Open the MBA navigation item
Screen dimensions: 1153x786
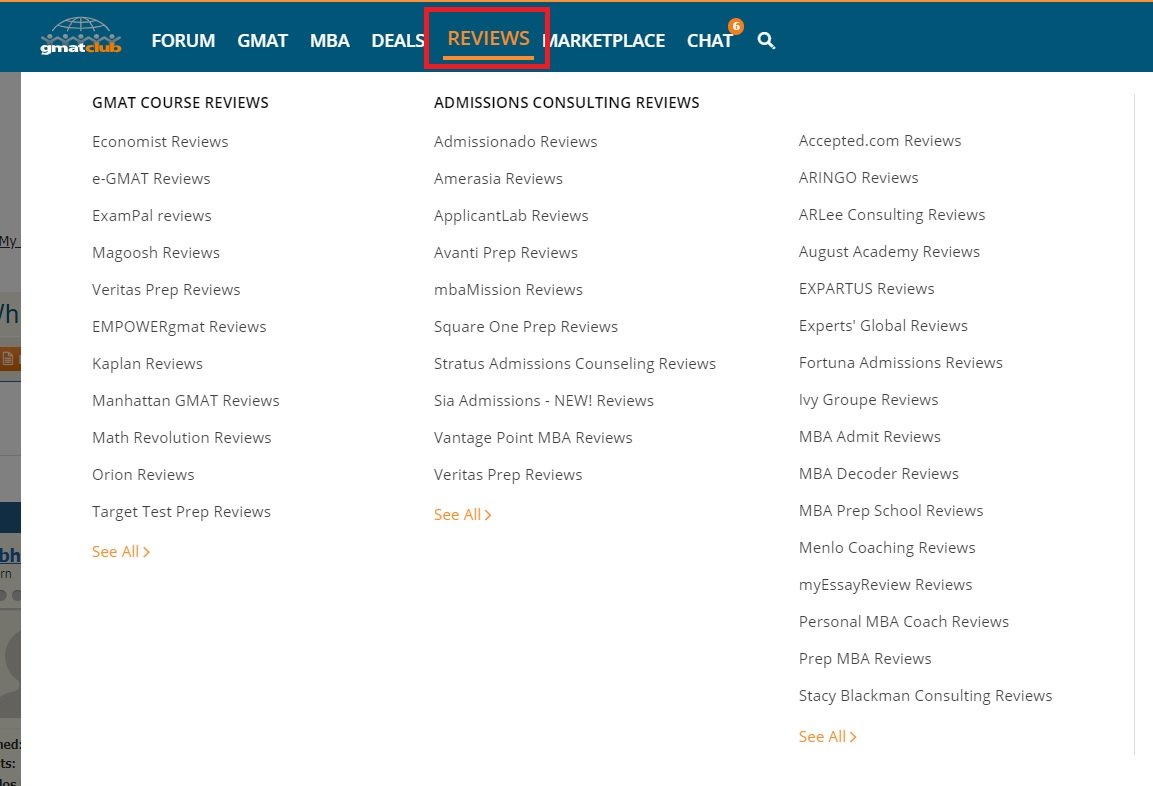point(329,41)
